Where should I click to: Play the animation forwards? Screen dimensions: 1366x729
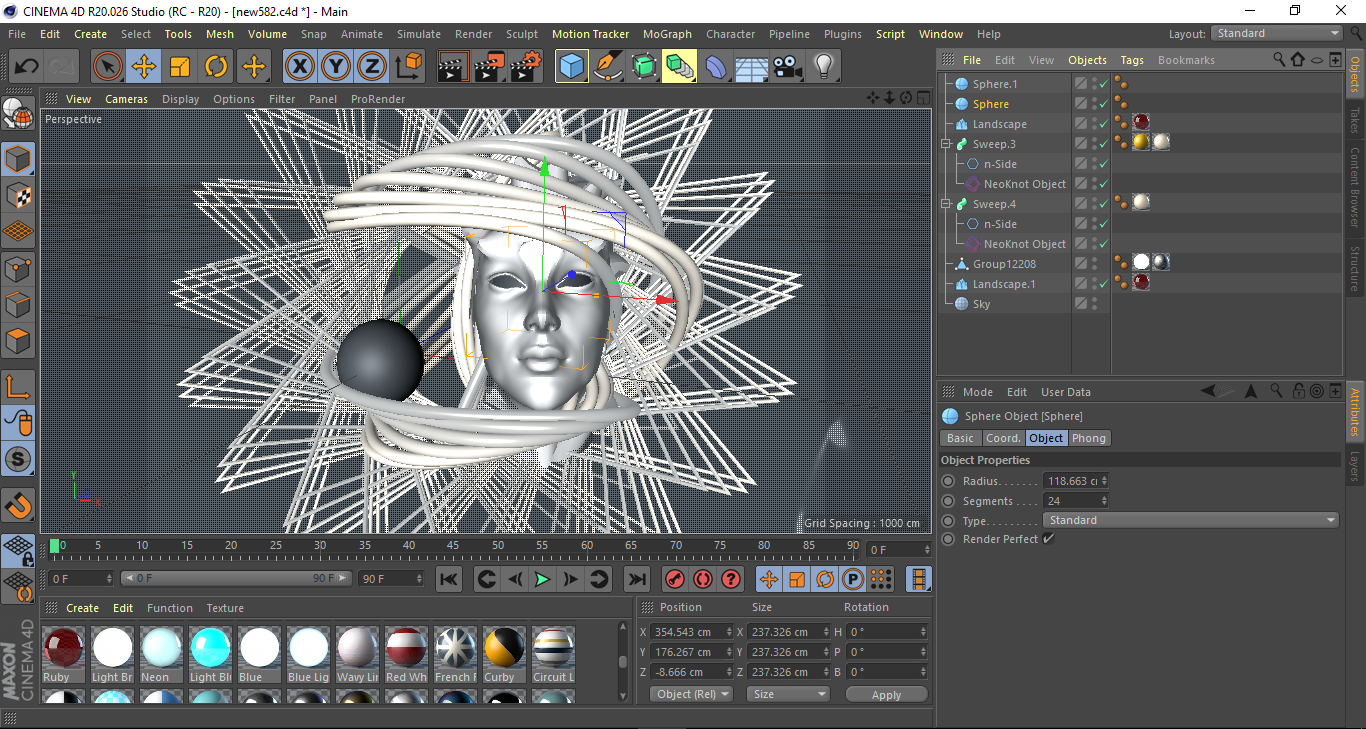coord(542,579)
